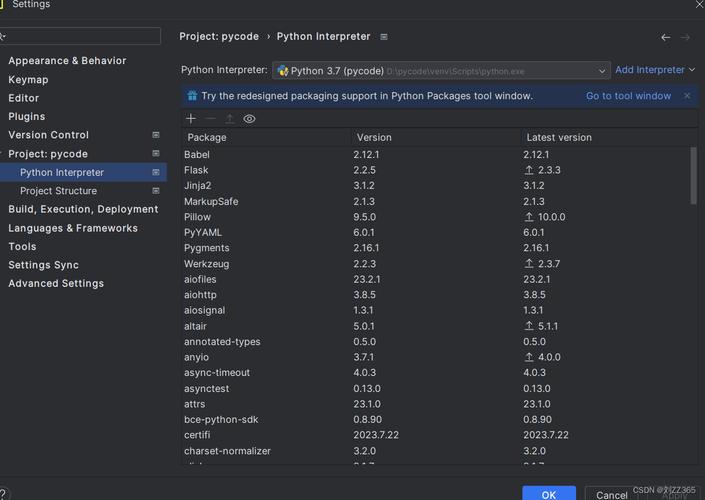
Task: Select the asynctest package row
Action: pos(435,388)
